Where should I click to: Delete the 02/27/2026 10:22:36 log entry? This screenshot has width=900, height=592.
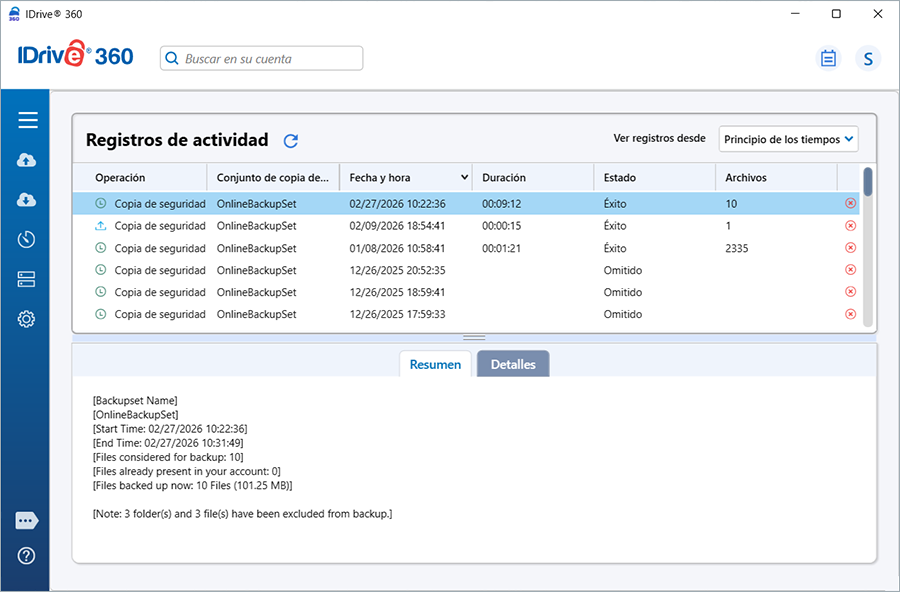[x=850, y=203]
